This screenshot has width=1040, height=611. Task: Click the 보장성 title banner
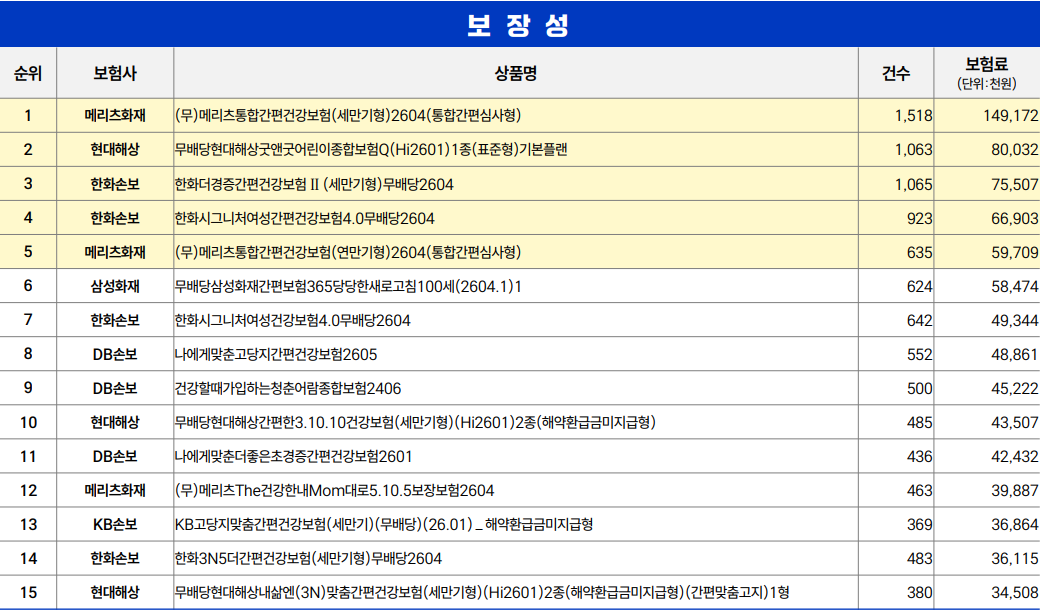pyautogui.click(x=520, y=24)
